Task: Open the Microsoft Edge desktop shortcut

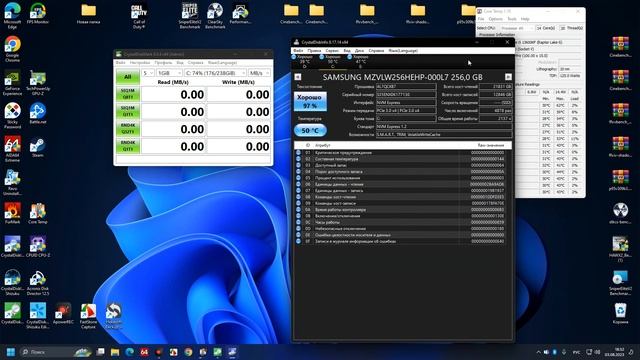Action: (12, 16)
